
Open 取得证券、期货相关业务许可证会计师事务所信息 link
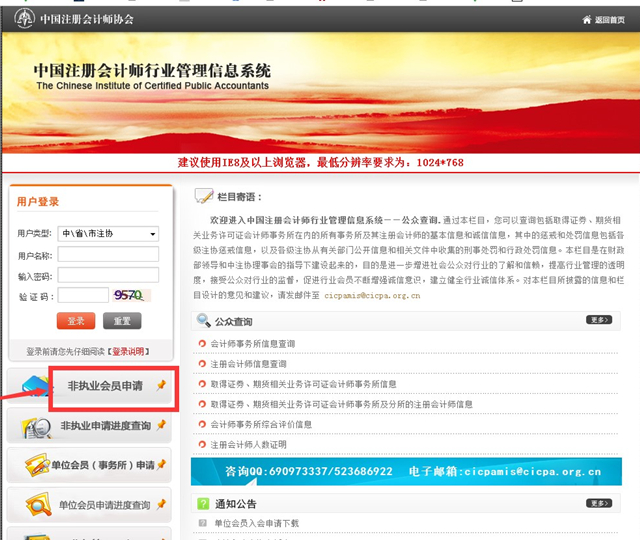pyautogui.click(x=303, y=384)
